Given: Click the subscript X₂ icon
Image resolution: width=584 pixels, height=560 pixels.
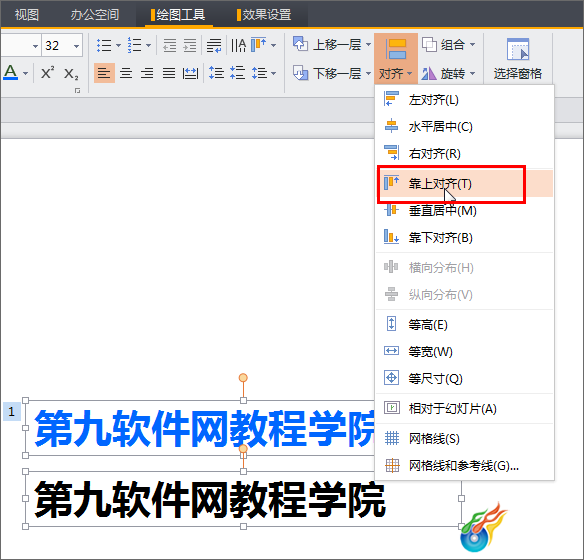Looking at the screenshot, I should [71, 73].
